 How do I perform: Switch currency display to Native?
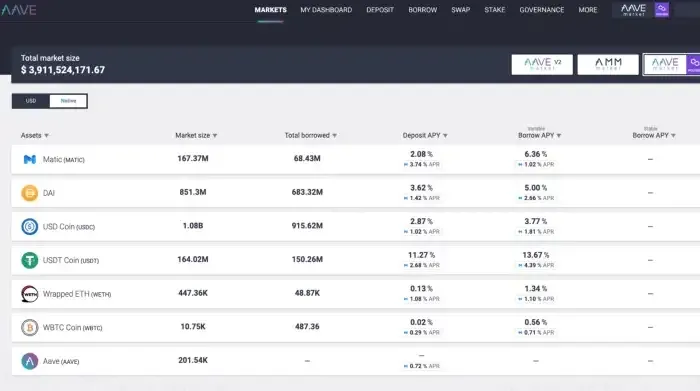(x=68, y=101)
